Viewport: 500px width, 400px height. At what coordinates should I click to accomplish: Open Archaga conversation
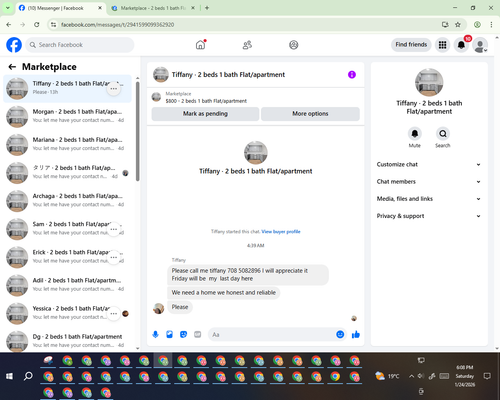coord(67,201)
